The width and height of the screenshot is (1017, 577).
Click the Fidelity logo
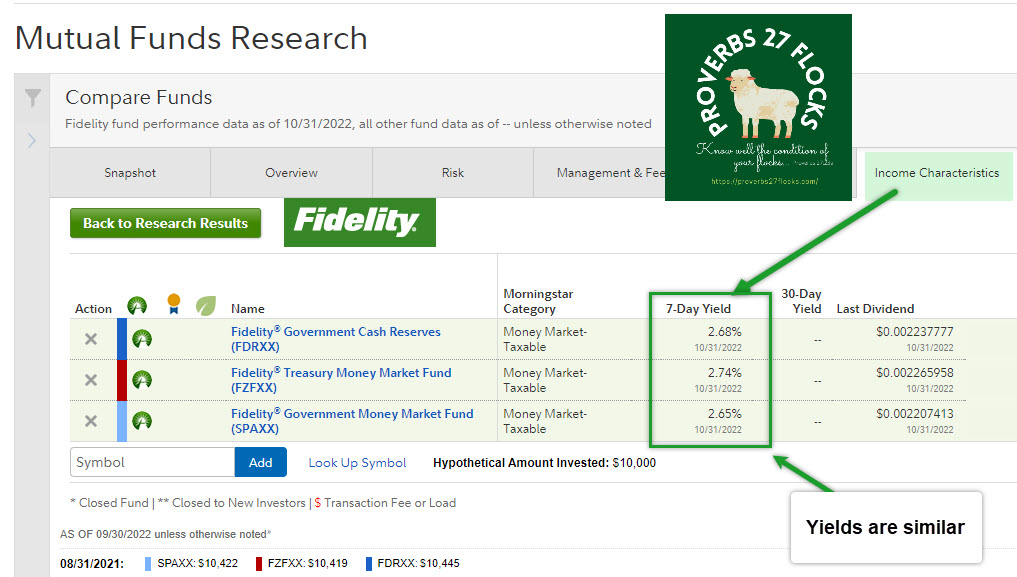coord(359,222)
